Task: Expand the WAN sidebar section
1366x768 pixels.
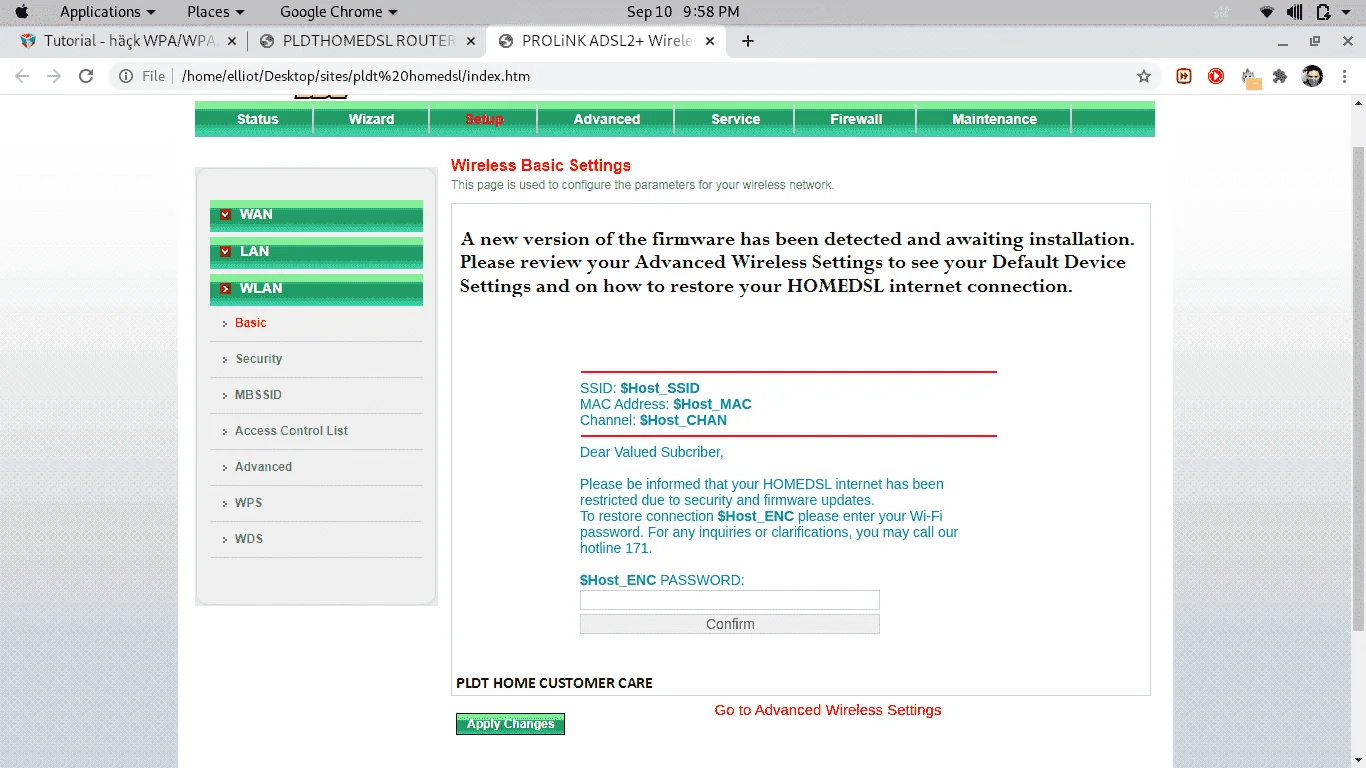Action: click(316, 215)
